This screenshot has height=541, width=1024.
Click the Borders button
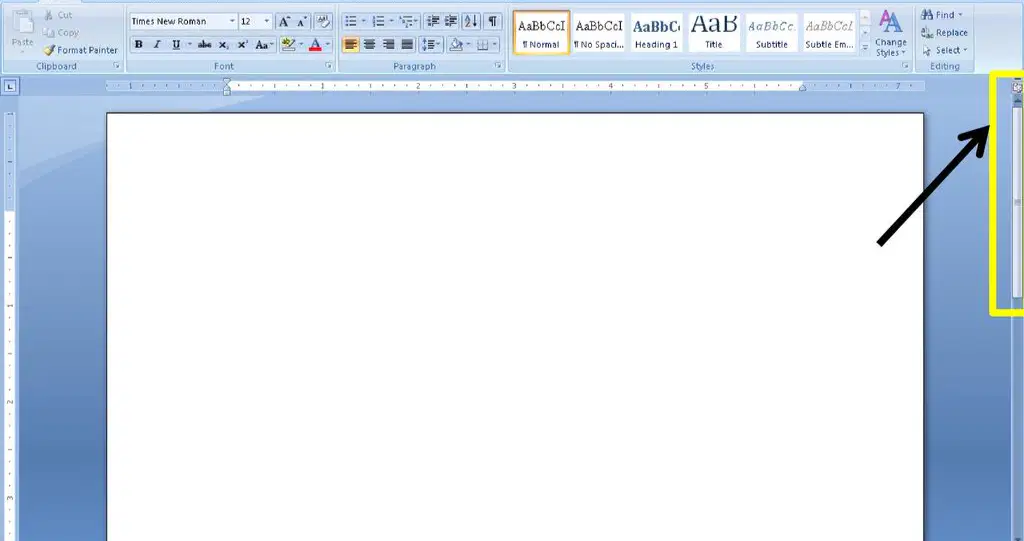(483, 44)
